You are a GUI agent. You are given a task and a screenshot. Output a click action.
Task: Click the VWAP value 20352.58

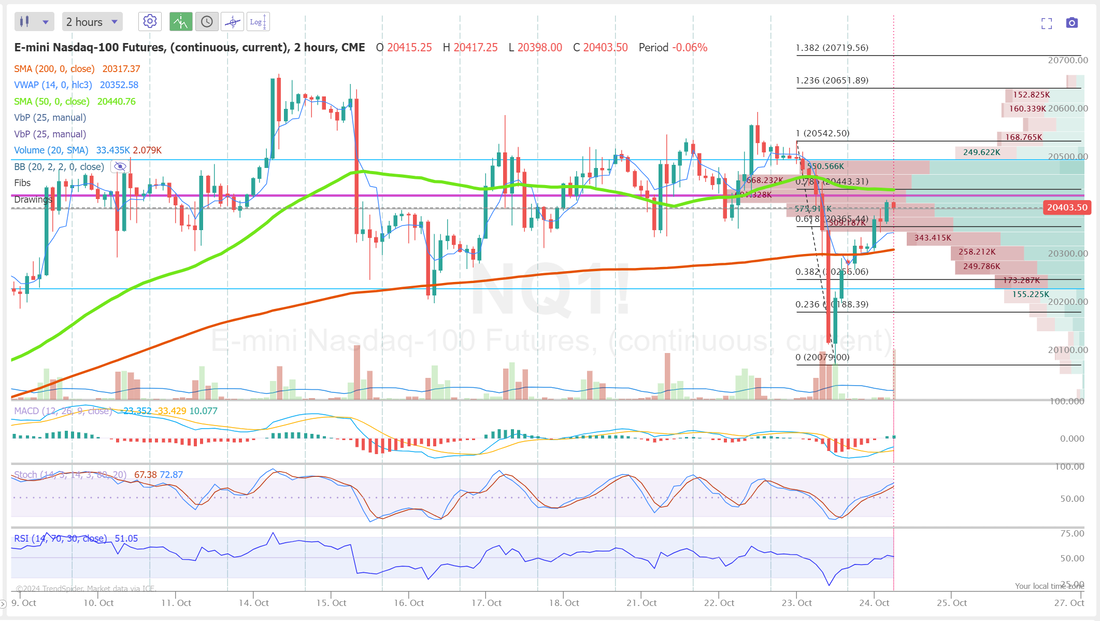[119, 85]
